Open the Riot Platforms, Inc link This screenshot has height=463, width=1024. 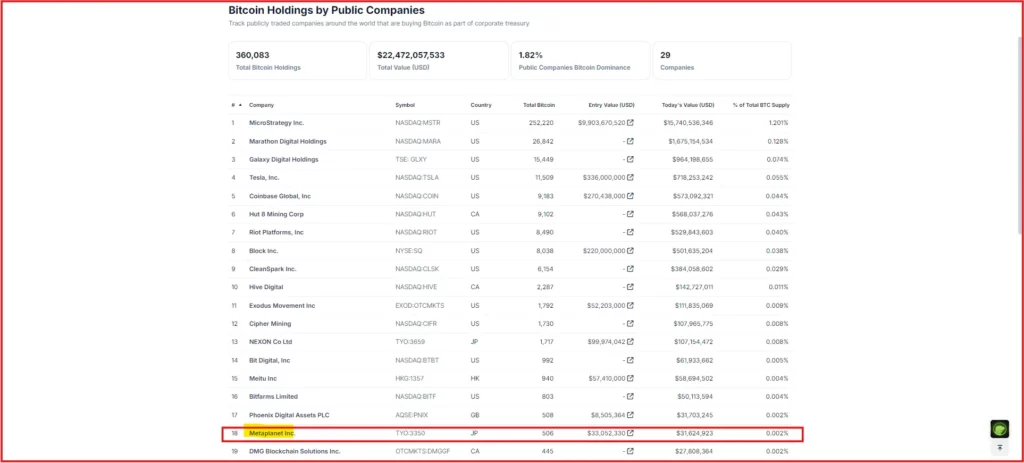[276, 232]
